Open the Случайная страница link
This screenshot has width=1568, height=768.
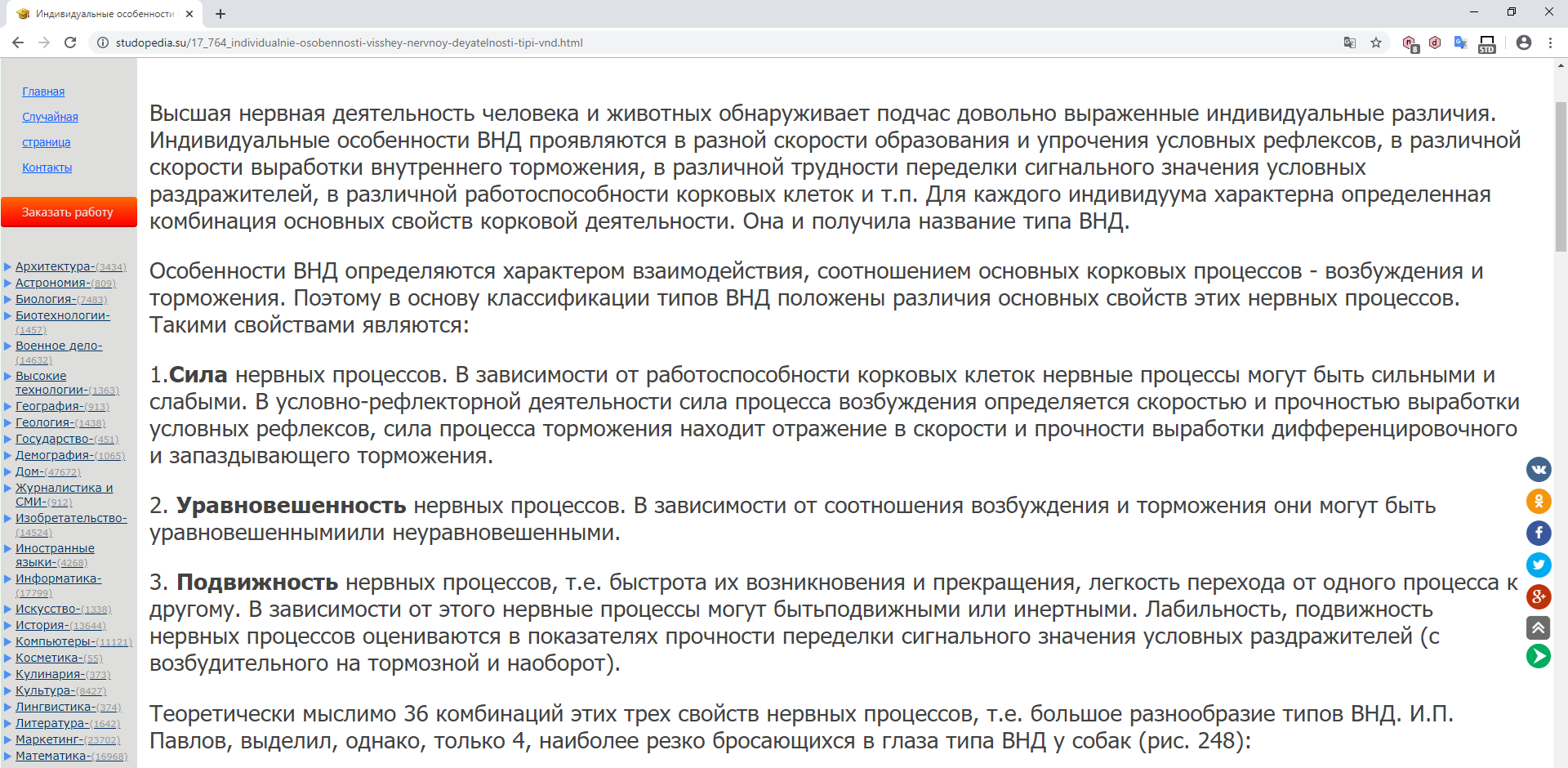[50, 129]
